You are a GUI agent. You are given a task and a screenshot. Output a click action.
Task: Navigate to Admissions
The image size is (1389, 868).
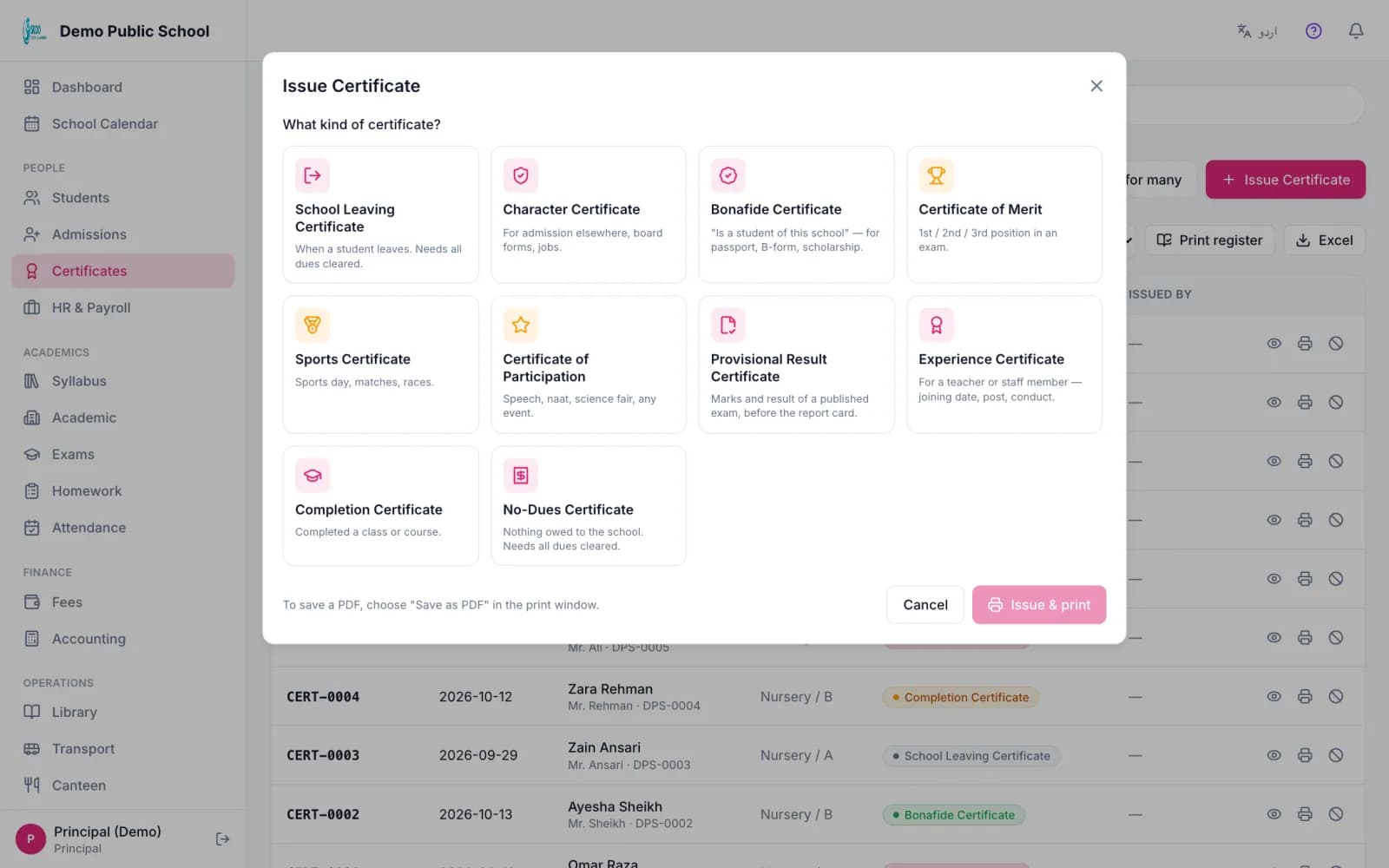122,234
